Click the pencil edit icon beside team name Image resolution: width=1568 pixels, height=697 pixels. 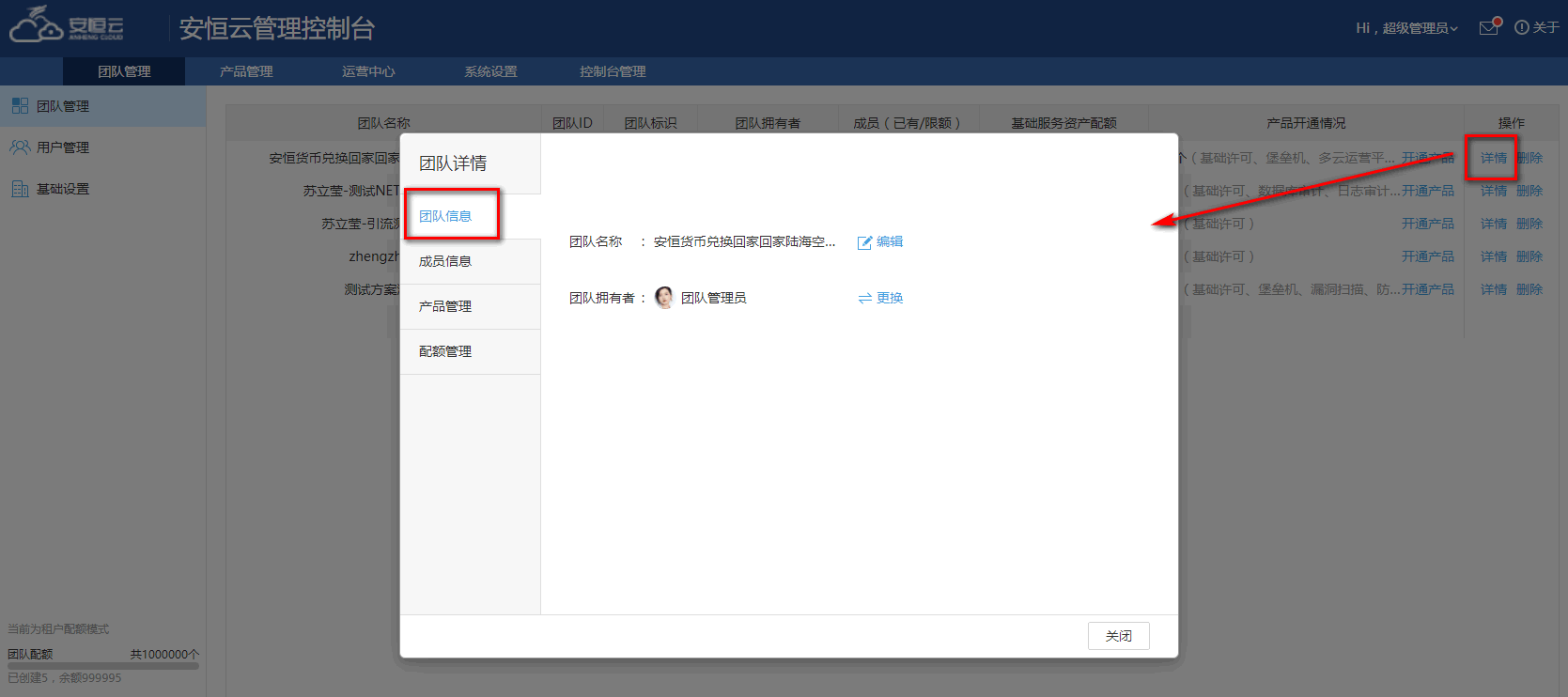tap(864, 242)
